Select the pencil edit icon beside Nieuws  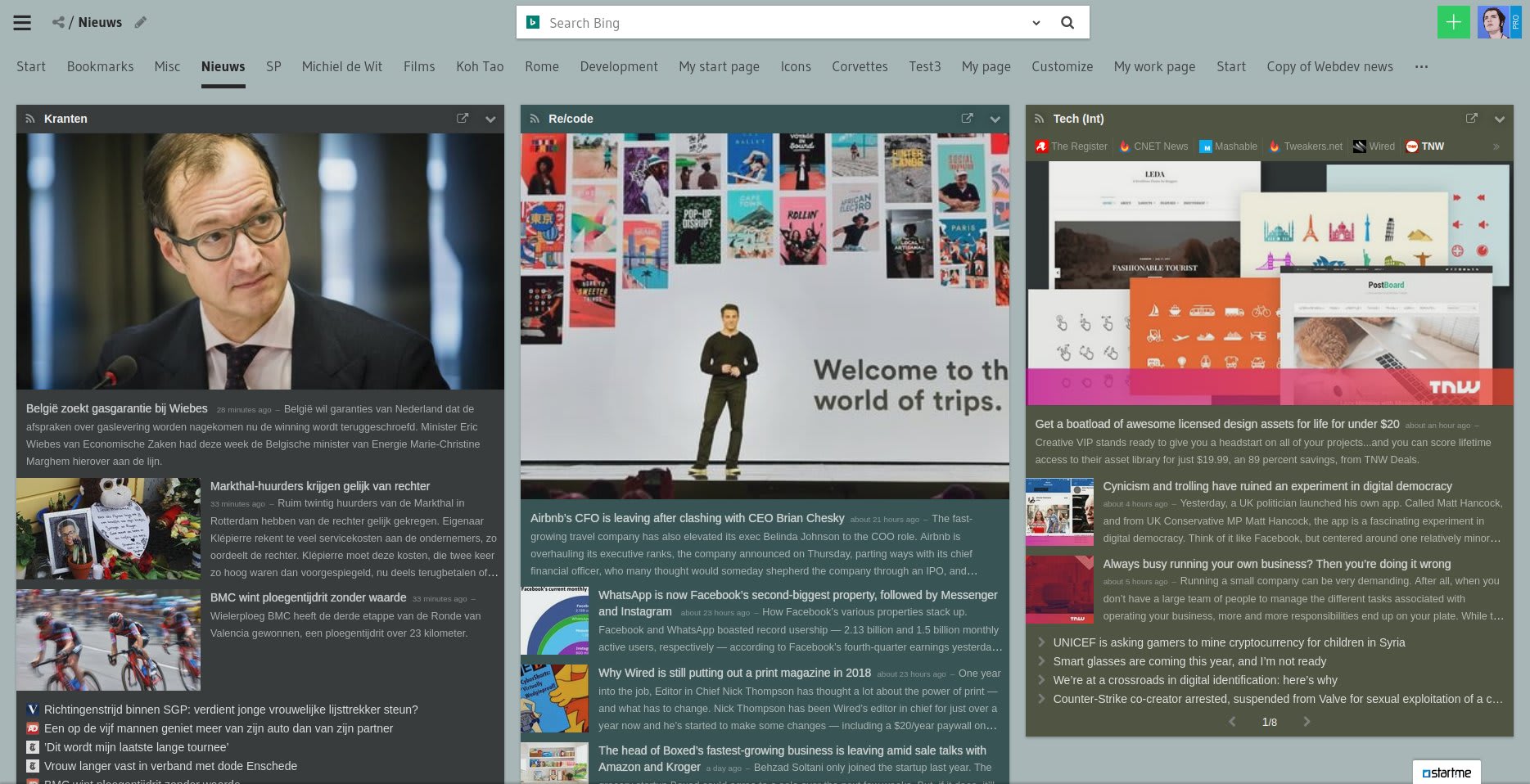pyautogui.click(x=139, y=23)
